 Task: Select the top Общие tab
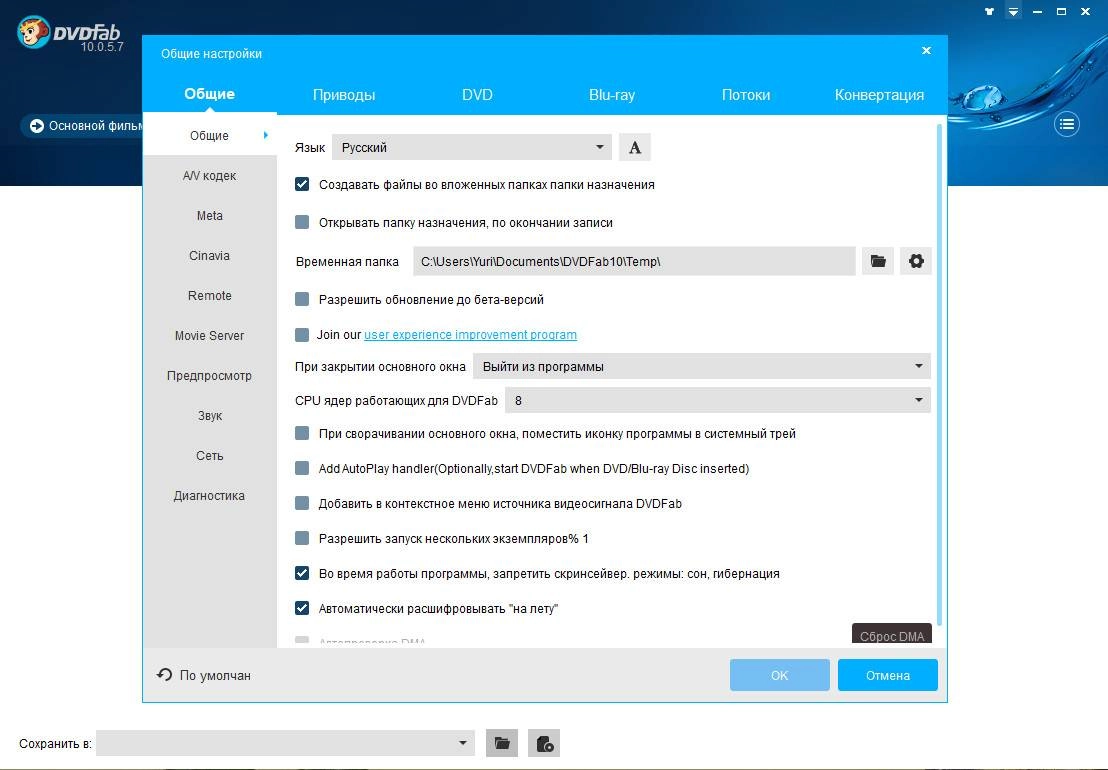(x=209, y=94)
